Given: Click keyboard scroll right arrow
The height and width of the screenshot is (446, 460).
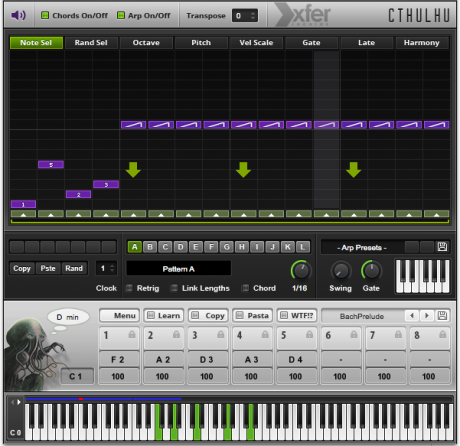Looking at the screenshot, I should (19, 402).
